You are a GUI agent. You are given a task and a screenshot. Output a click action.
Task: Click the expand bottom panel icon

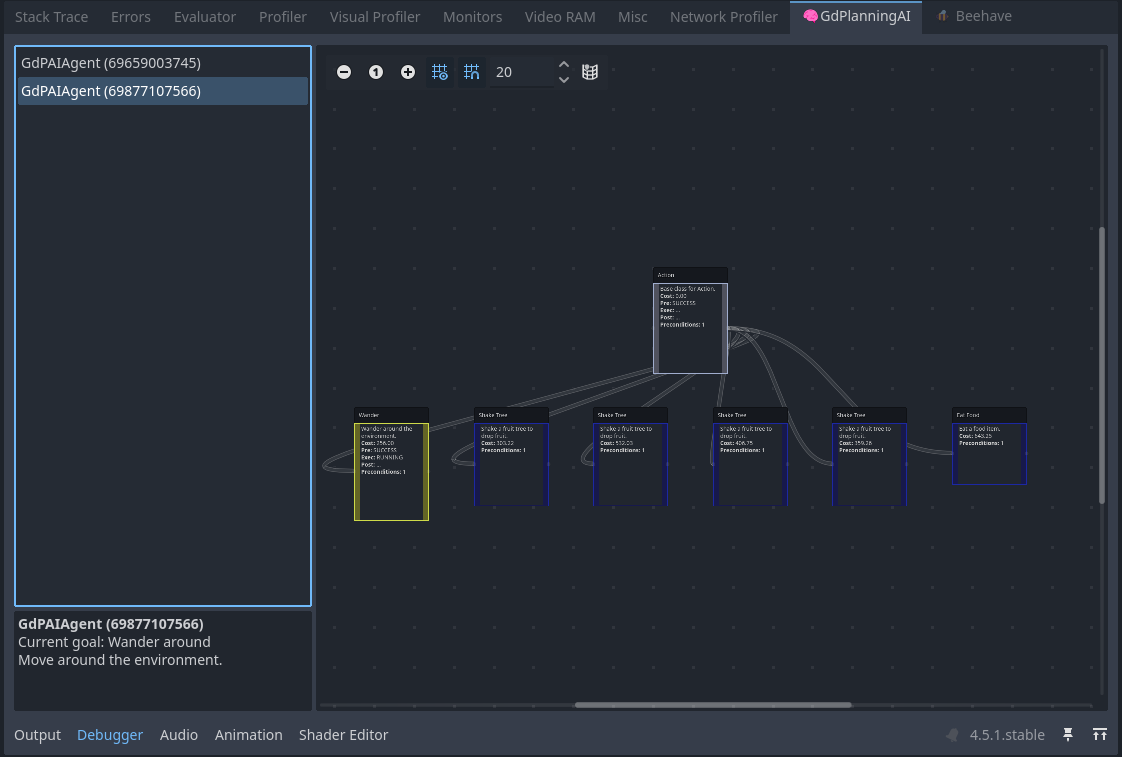(1100, 735)
